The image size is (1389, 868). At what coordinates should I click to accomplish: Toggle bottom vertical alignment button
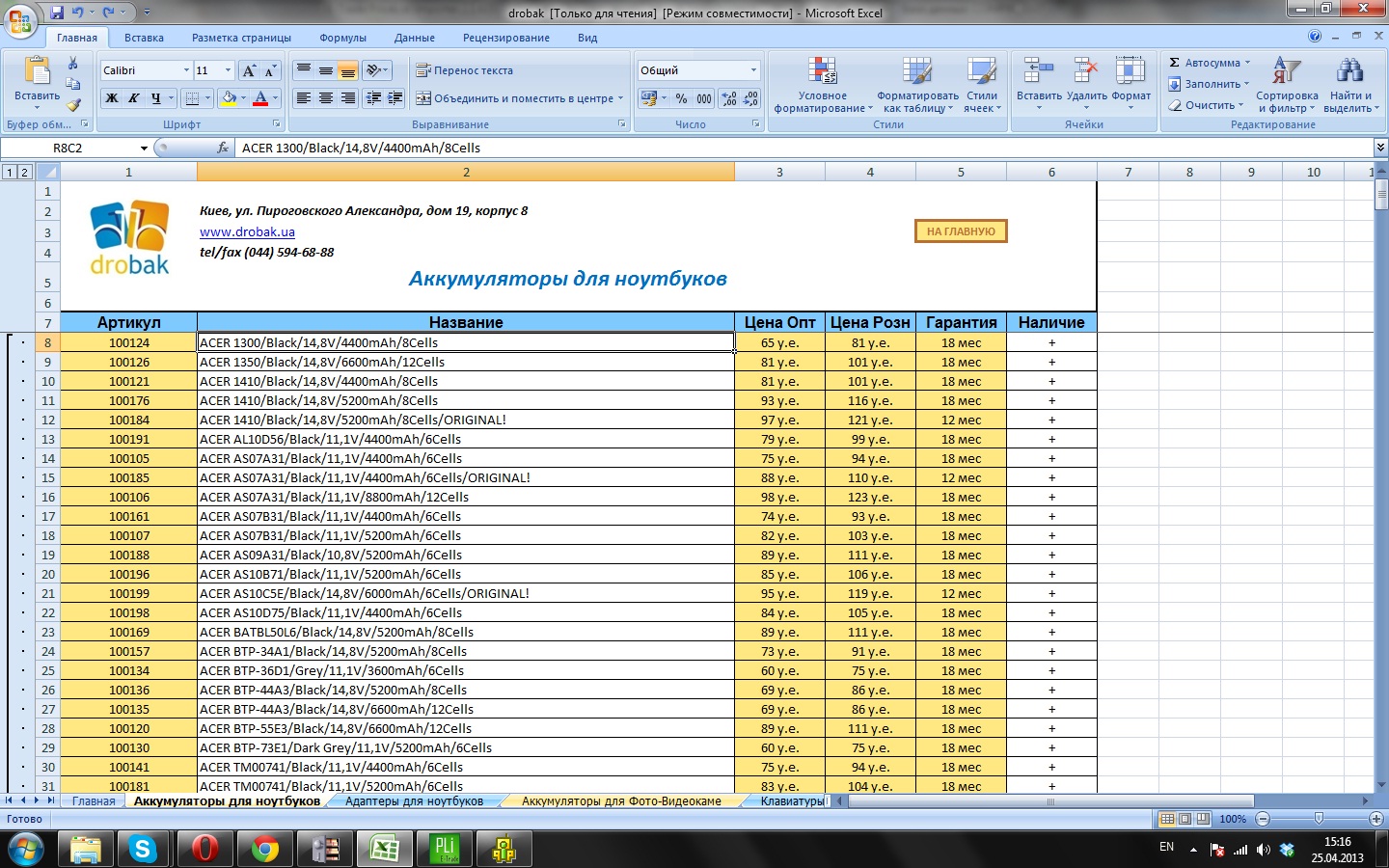[x=348, y=70]
